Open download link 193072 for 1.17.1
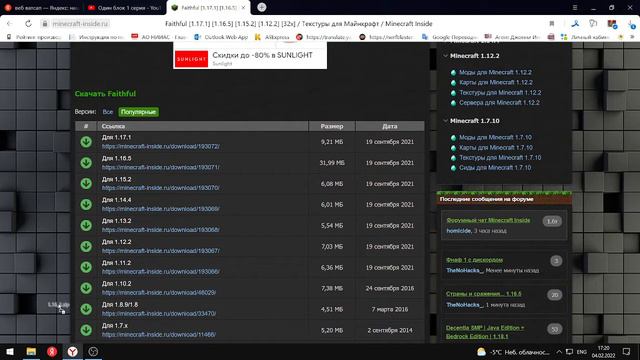640x360 pixels. [160, 146]
